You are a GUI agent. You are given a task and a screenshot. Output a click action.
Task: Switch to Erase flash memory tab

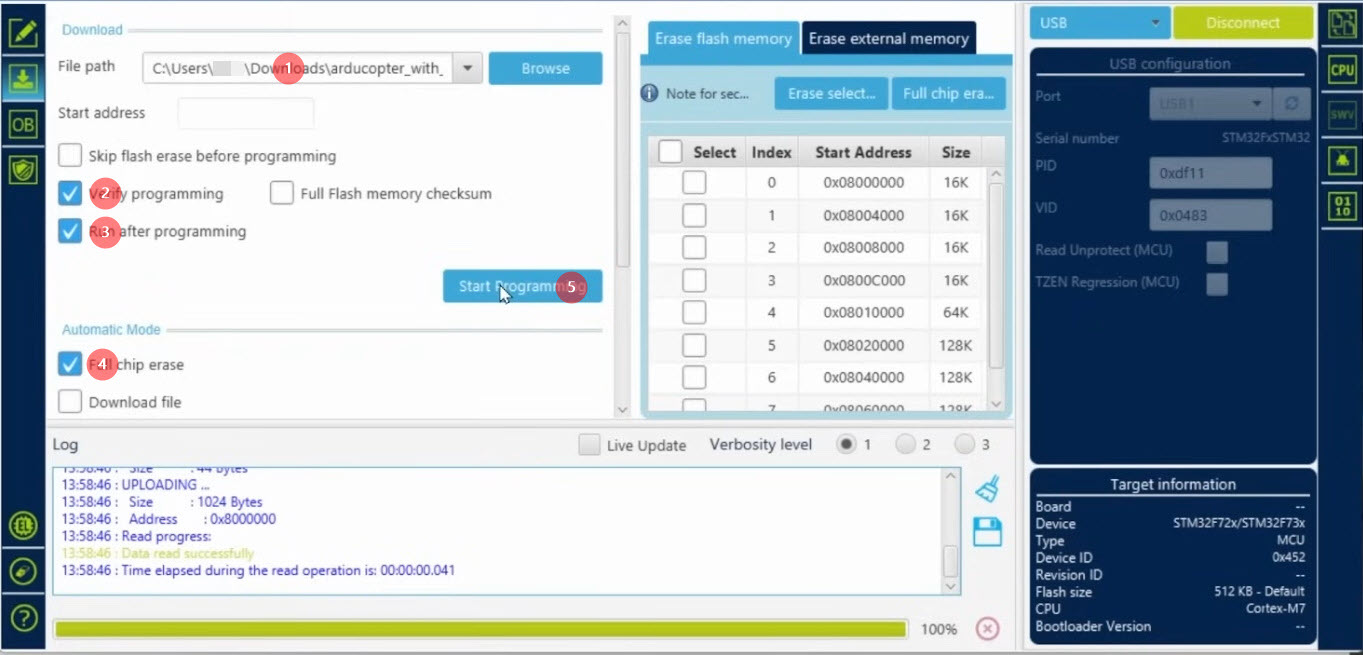tap(722, 39)
